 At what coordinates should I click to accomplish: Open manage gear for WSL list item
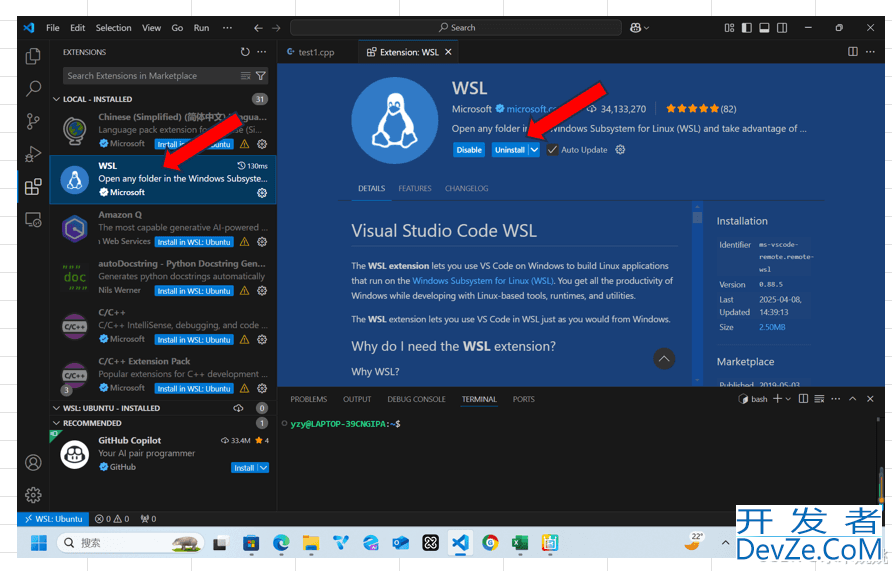pos(262,193)
